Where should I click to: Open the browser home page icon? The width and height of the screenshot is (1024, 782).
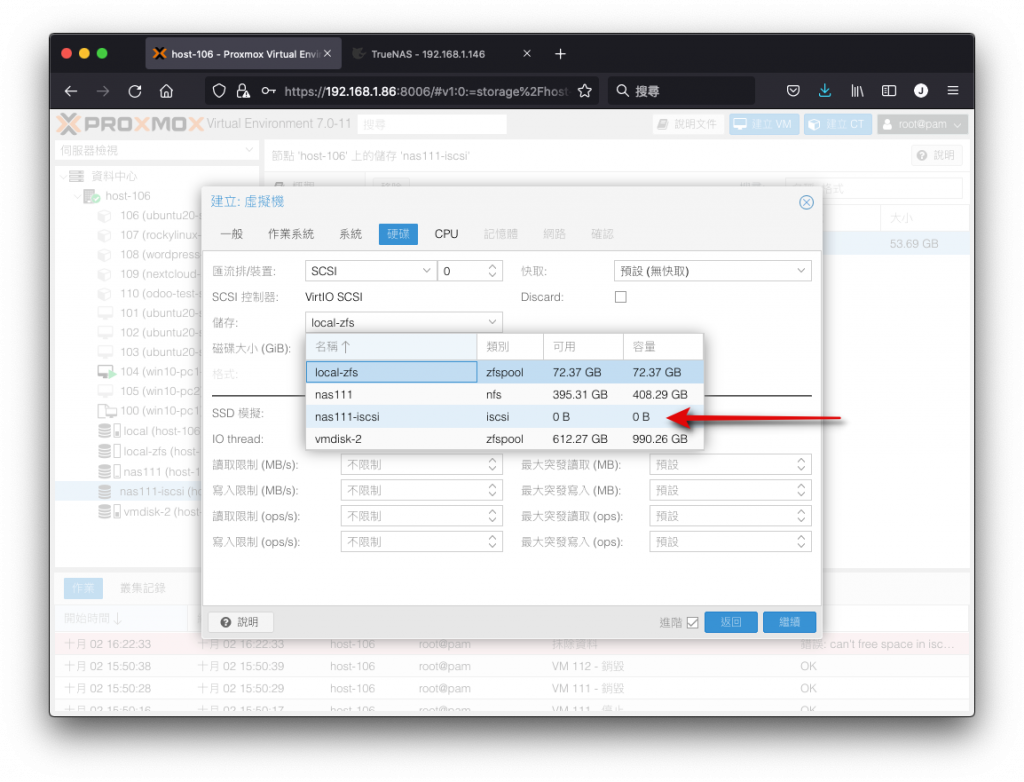(167, 91)
